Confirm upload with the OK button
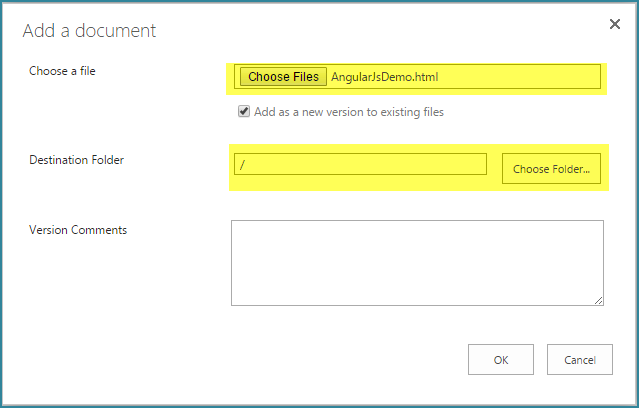 click(500, 359)
